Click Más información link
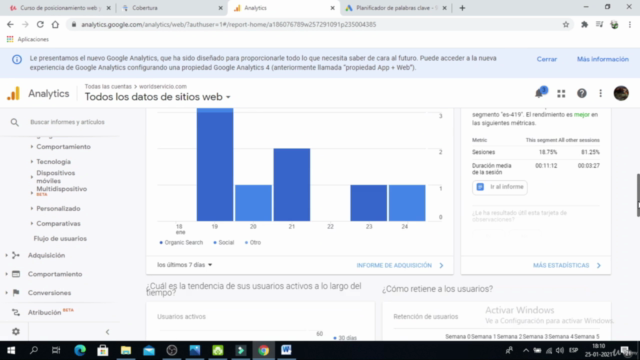 click(x=602, y=59)
